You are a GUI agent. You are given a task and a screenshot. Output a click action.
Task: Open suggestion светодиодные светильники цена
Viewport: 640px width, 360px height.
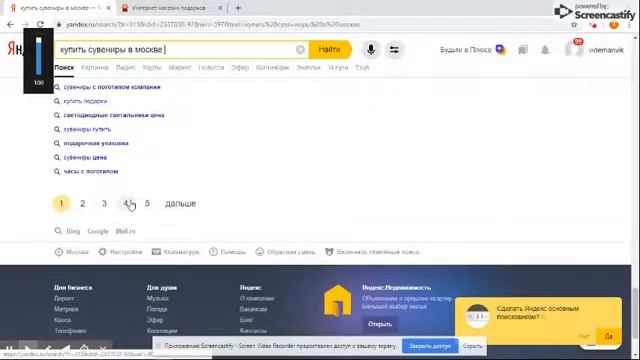tap(114, 115)
